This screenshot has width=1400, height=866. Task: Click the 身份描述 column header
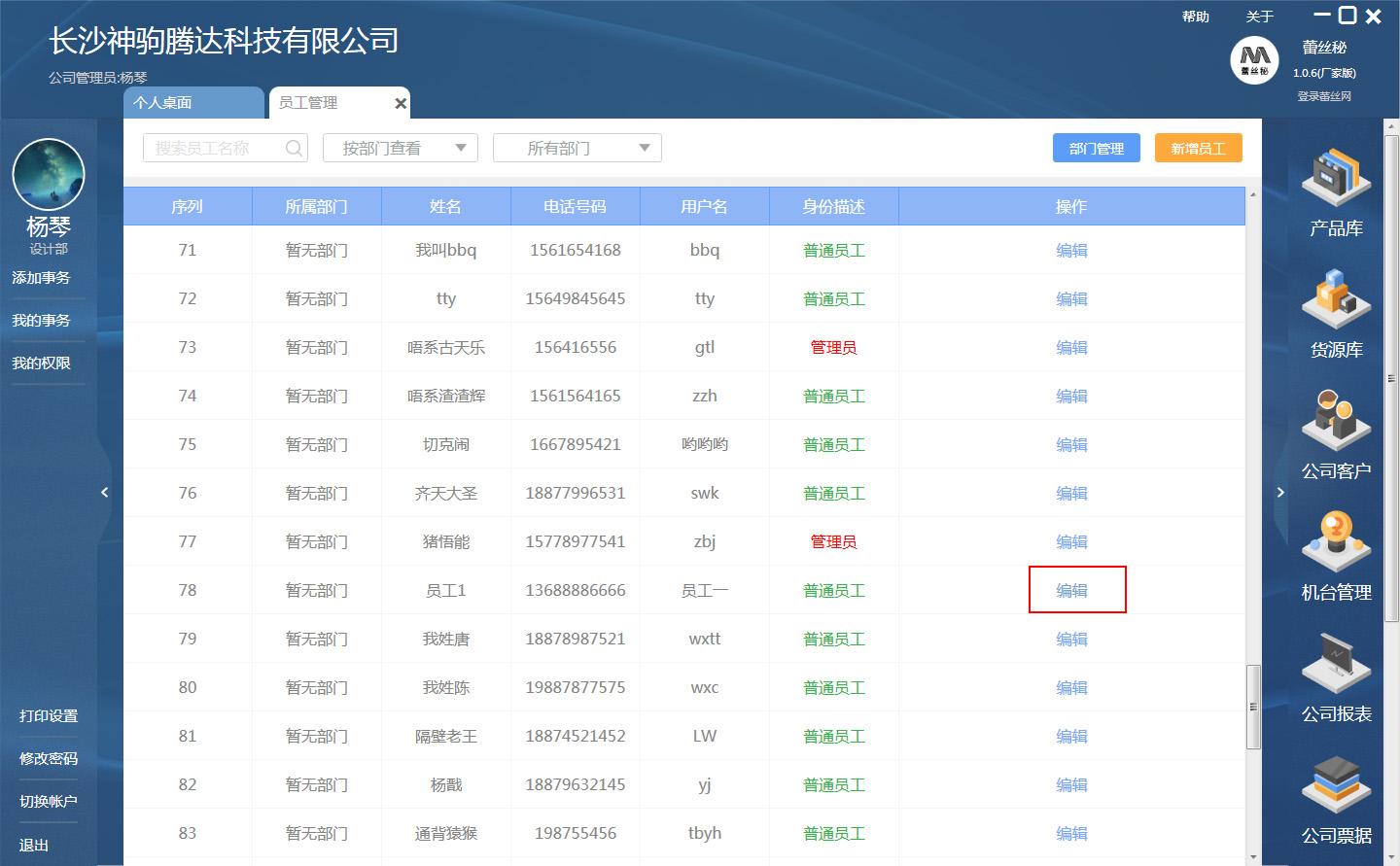834,206
